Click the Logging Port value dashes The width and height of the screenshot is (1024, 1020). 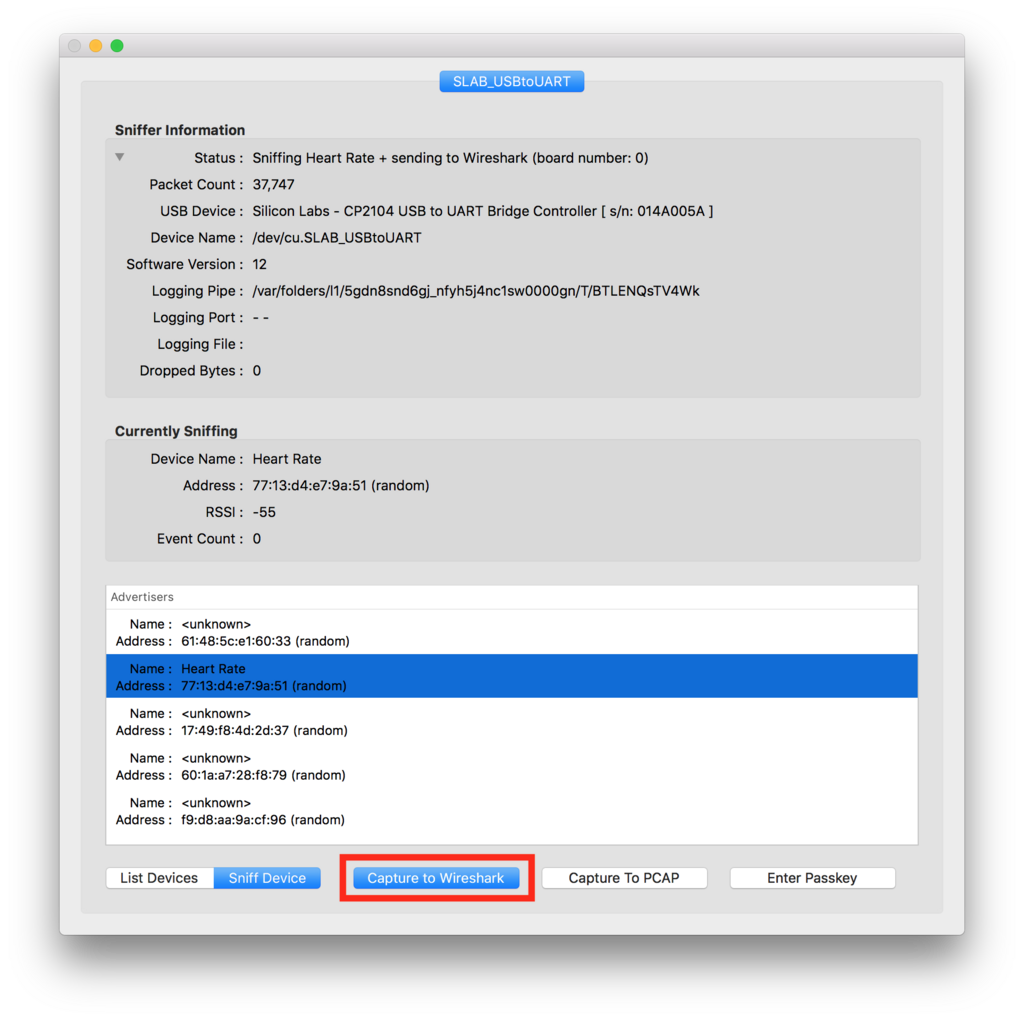tap(261, 318)
